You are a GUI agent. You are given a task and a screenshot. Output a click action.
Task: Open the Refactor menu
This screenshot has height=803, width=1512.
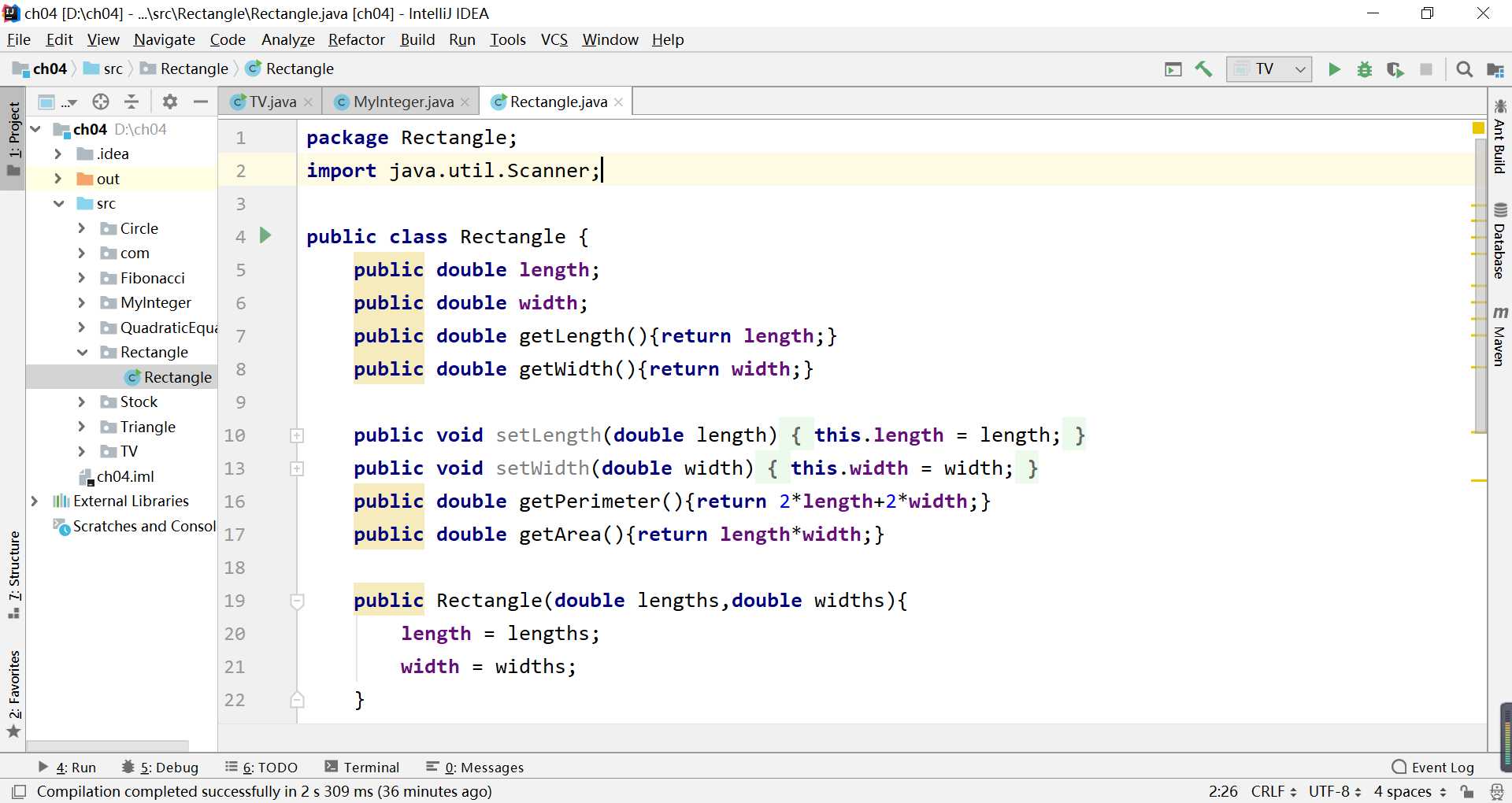(357, 39)
